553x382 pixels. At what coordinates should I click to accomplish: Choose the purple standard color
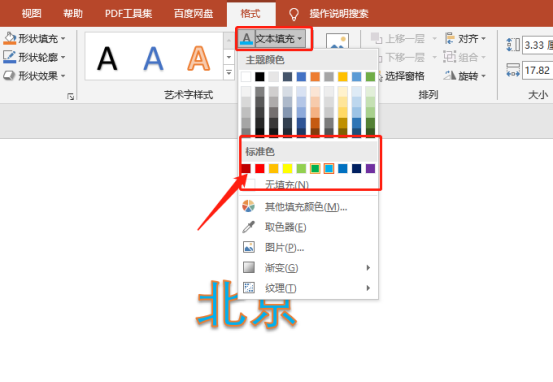pos(370,168)
